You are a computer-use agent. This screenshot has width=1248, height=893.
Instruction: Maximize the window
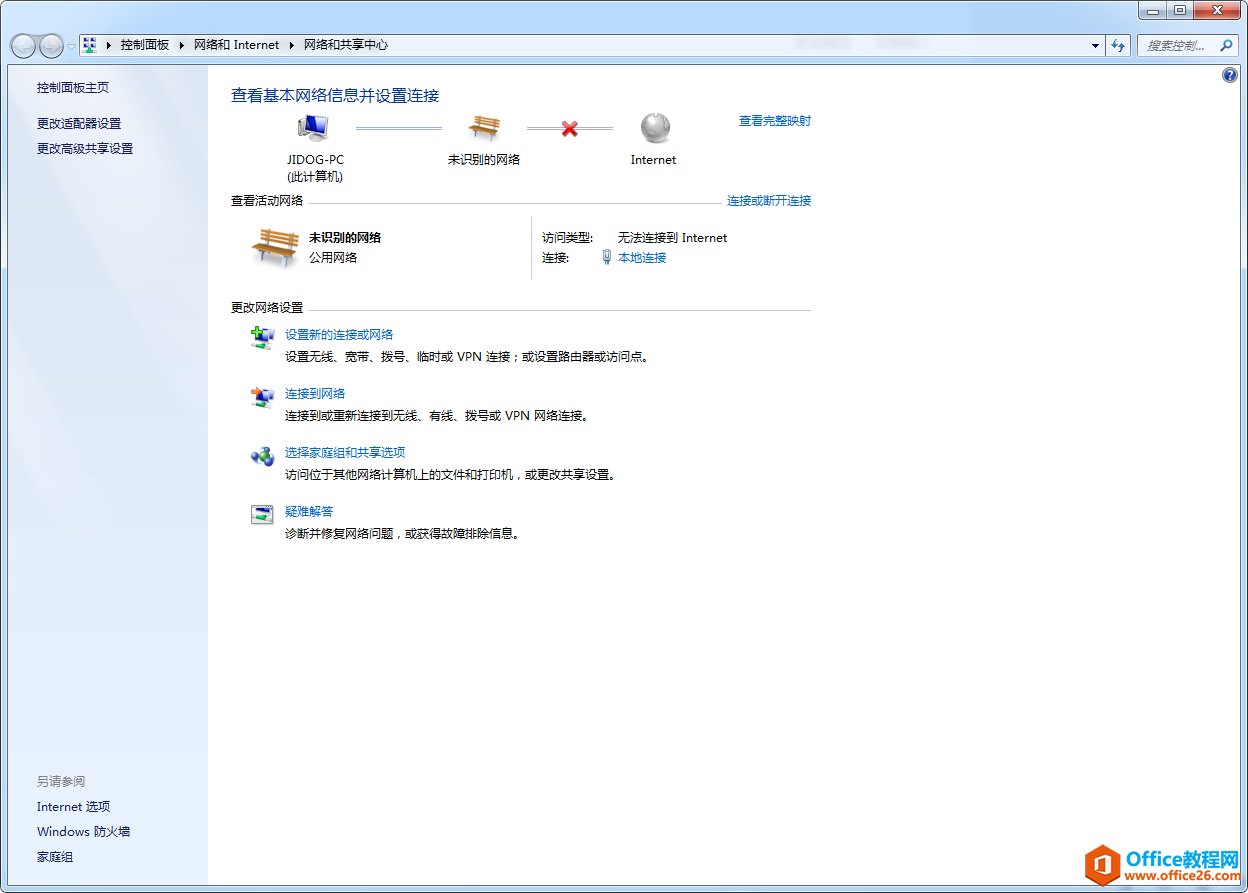[x=1180, y=9]
